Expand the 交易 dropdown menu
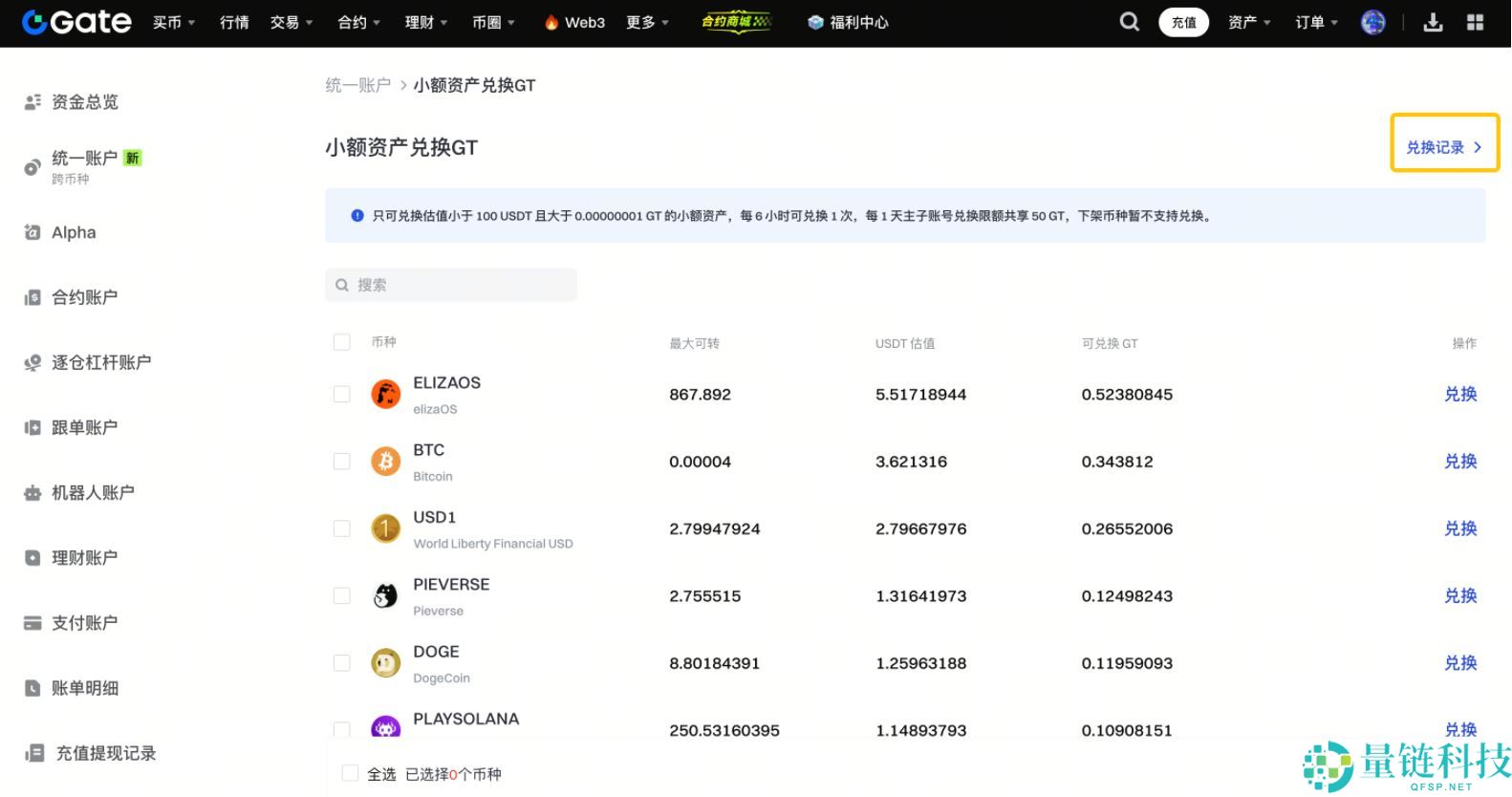1512x797 pixels. [x=292, y=22]
